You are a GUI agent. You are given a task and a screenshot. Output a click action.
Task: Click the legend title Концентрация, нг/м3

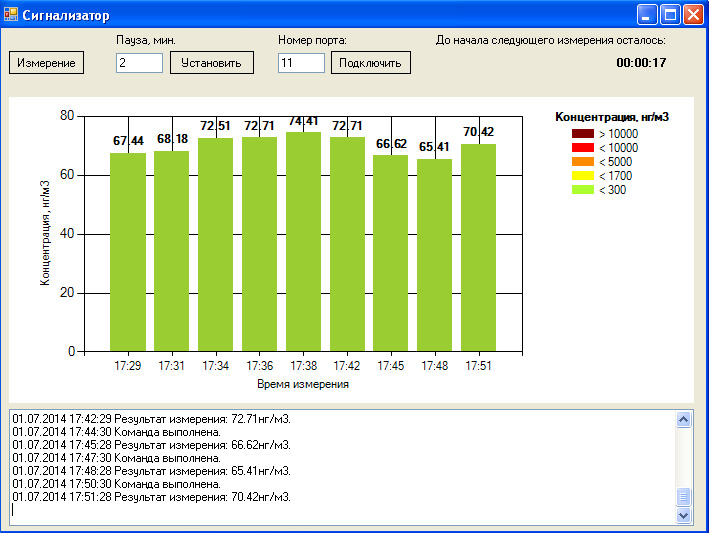[x=612, y=117]
